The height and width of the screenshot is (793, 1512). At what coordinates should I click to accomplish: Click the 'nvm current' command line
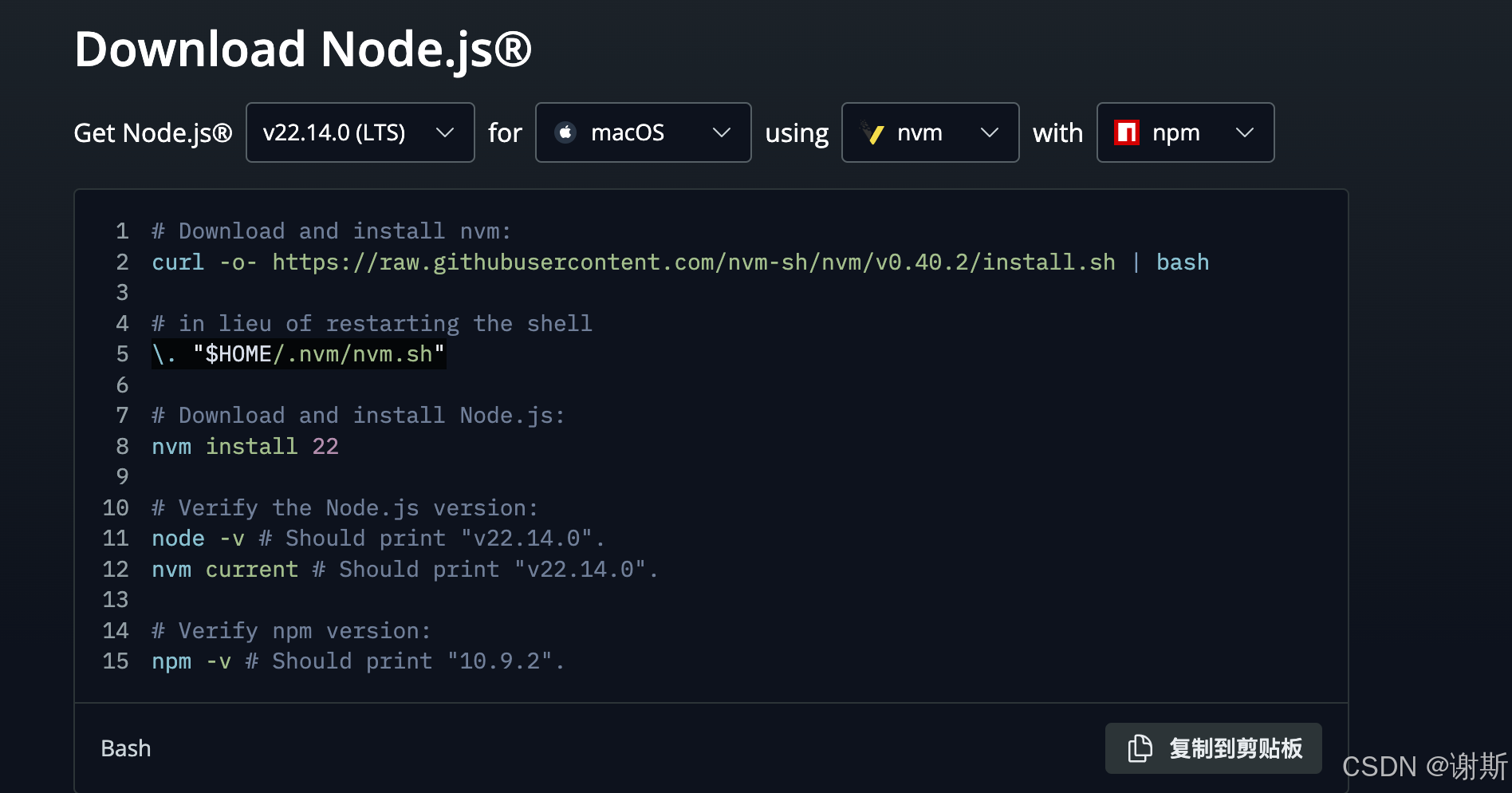[225, 570]
